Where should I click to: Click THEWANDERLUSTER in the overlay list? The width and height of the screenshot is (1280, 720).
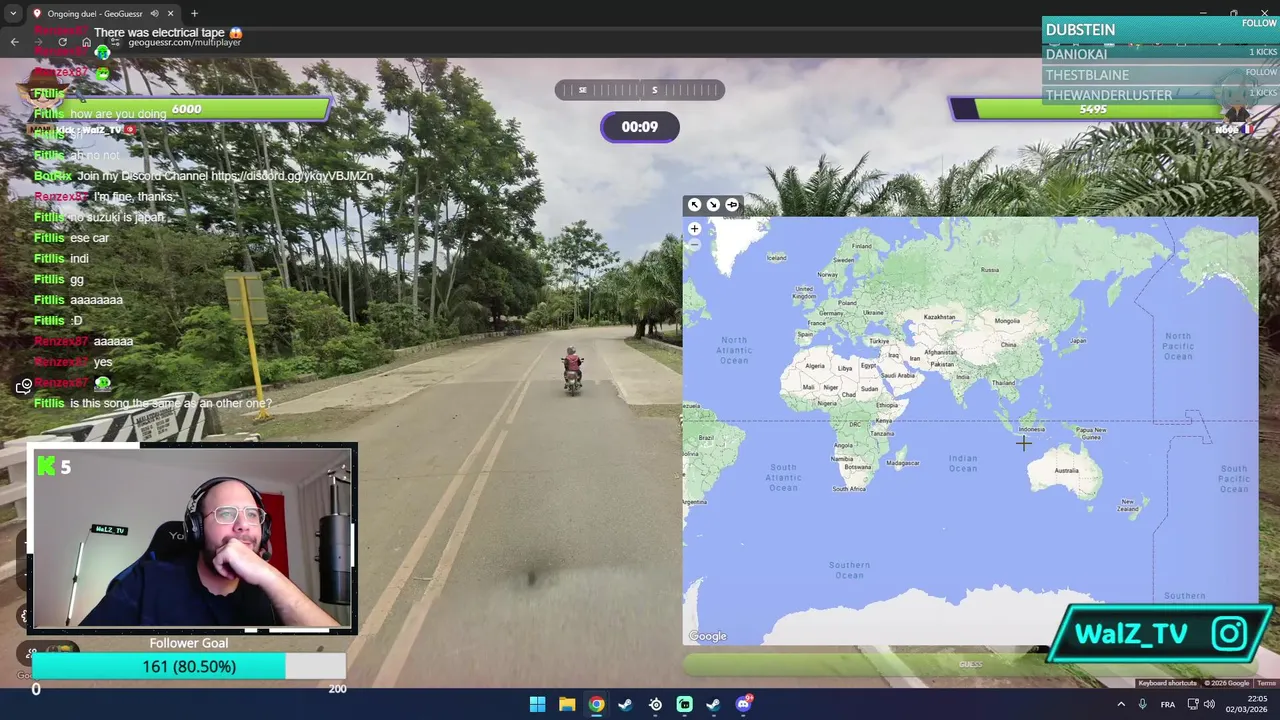click(x=1109, y=95)
